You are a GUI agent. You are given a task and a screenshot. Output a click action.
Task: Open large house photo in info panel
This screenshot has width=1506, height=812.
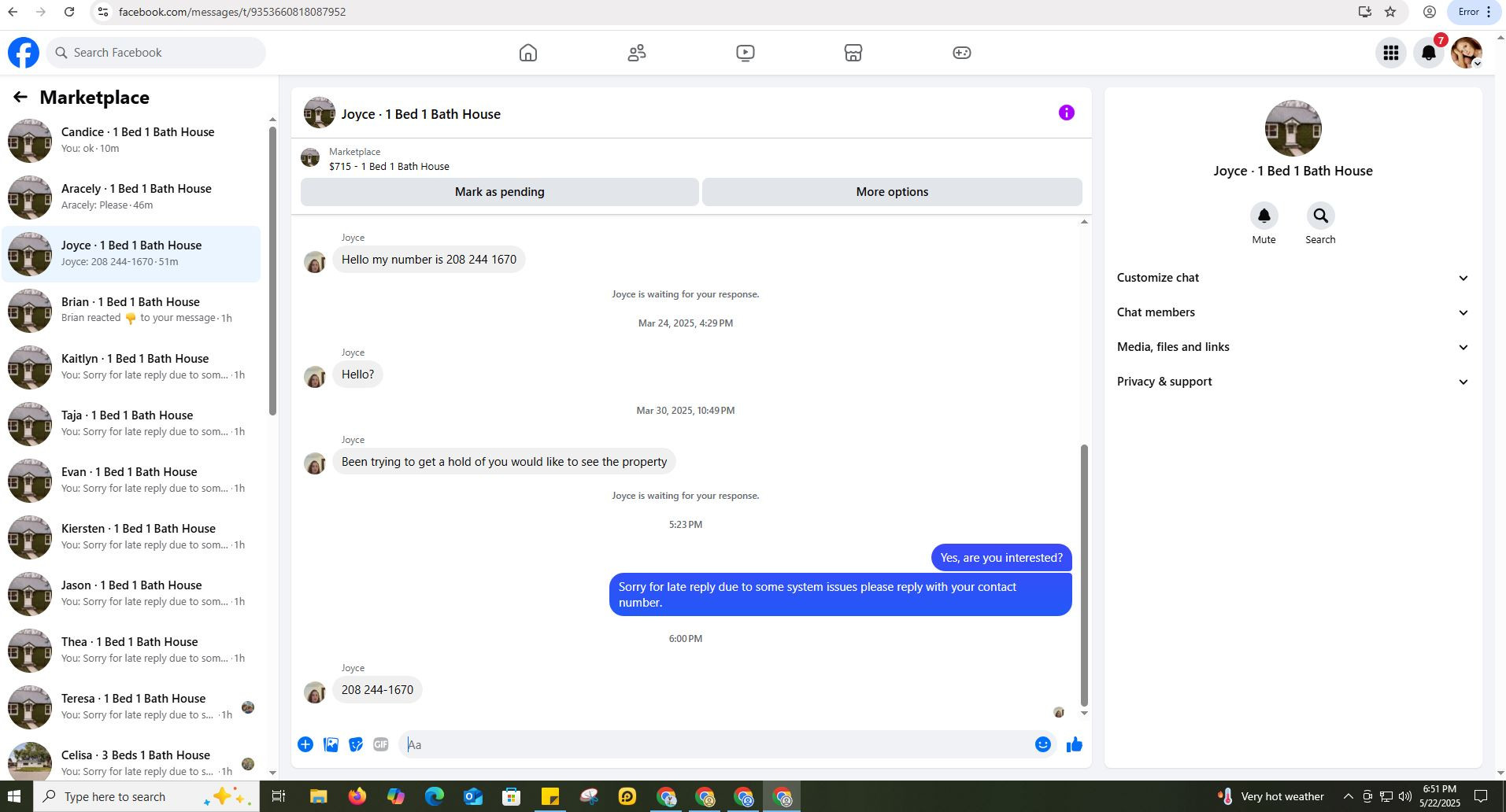1293,128
